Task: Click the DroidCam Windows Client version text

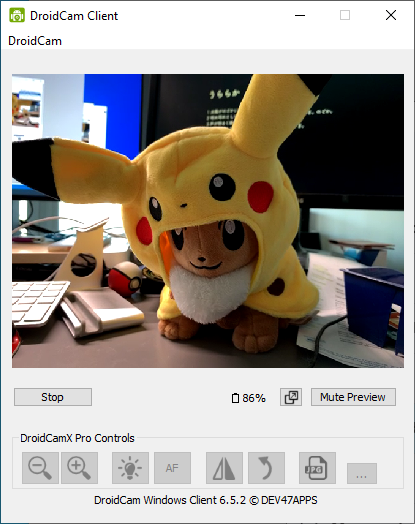Action: point(205,500)
